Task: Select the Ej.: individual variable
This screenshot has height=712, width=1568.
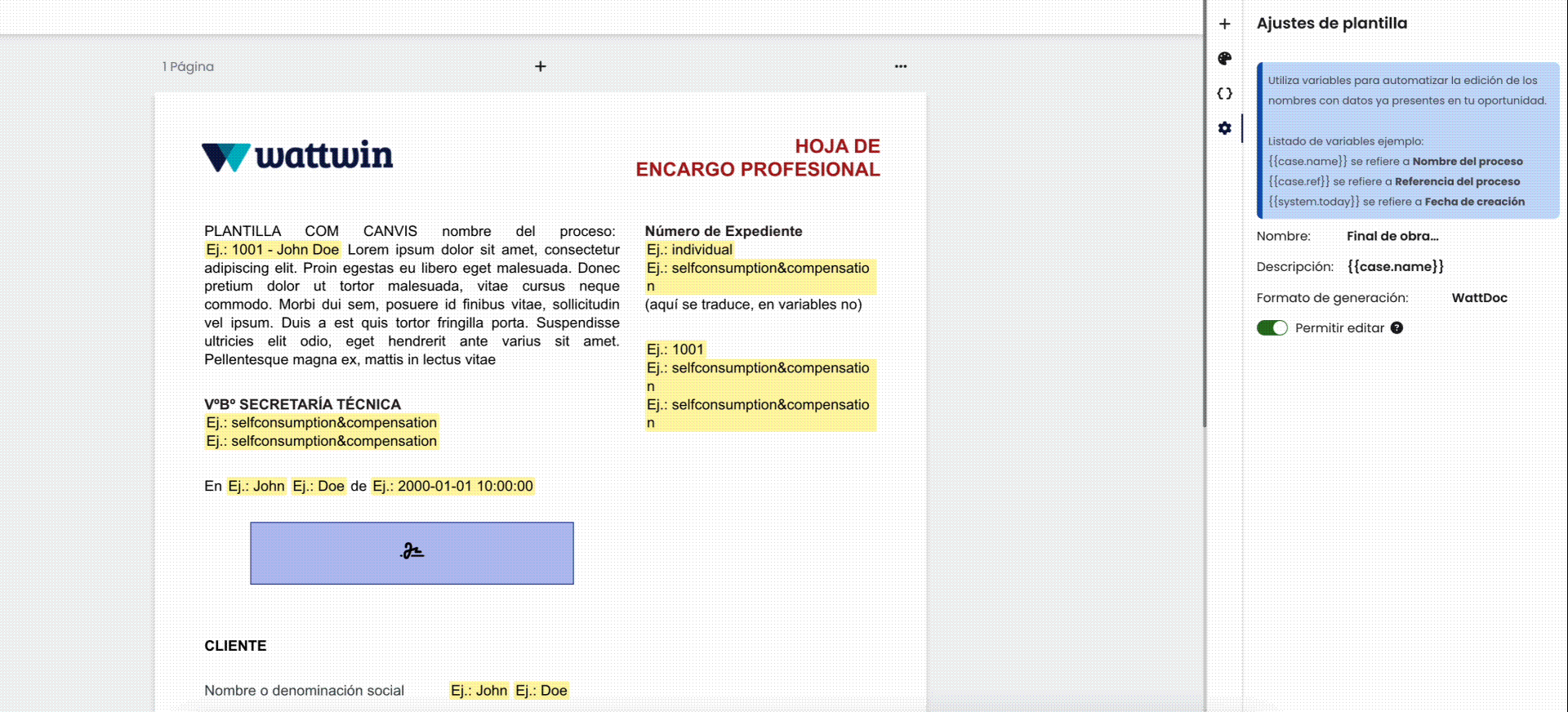Action: [x=690, y=250]
